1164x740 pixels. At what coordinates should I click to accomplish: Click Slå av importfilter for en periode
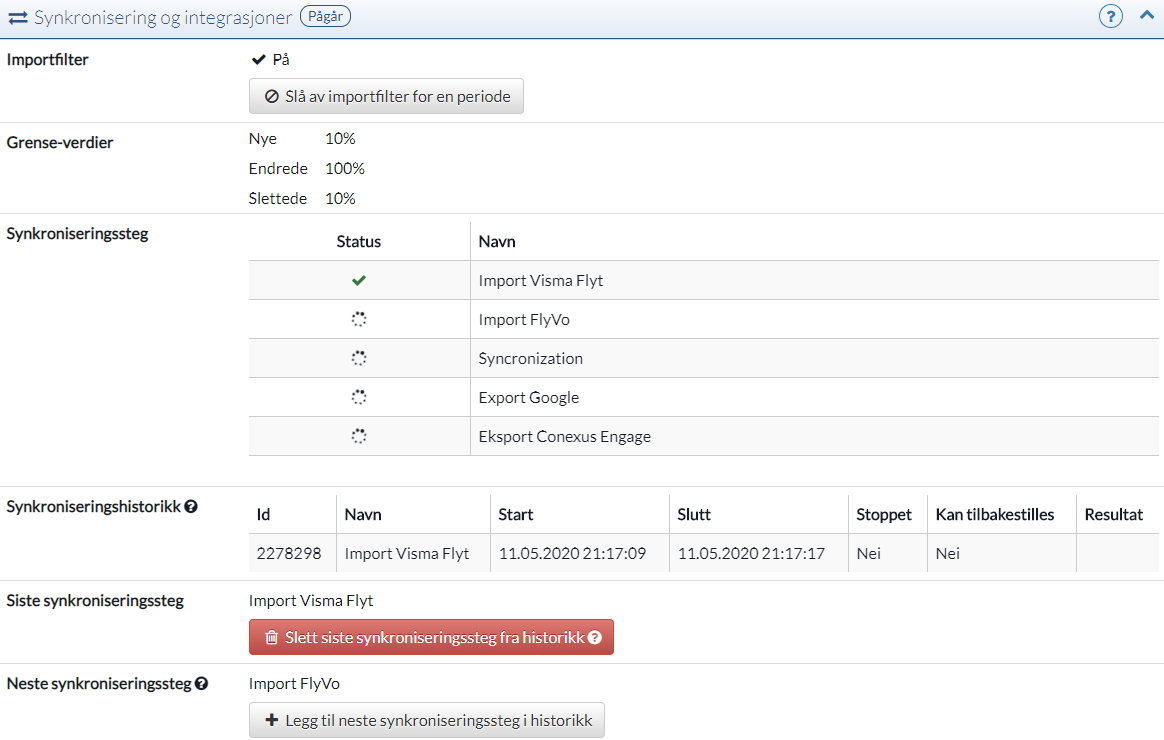click(386, 97)
